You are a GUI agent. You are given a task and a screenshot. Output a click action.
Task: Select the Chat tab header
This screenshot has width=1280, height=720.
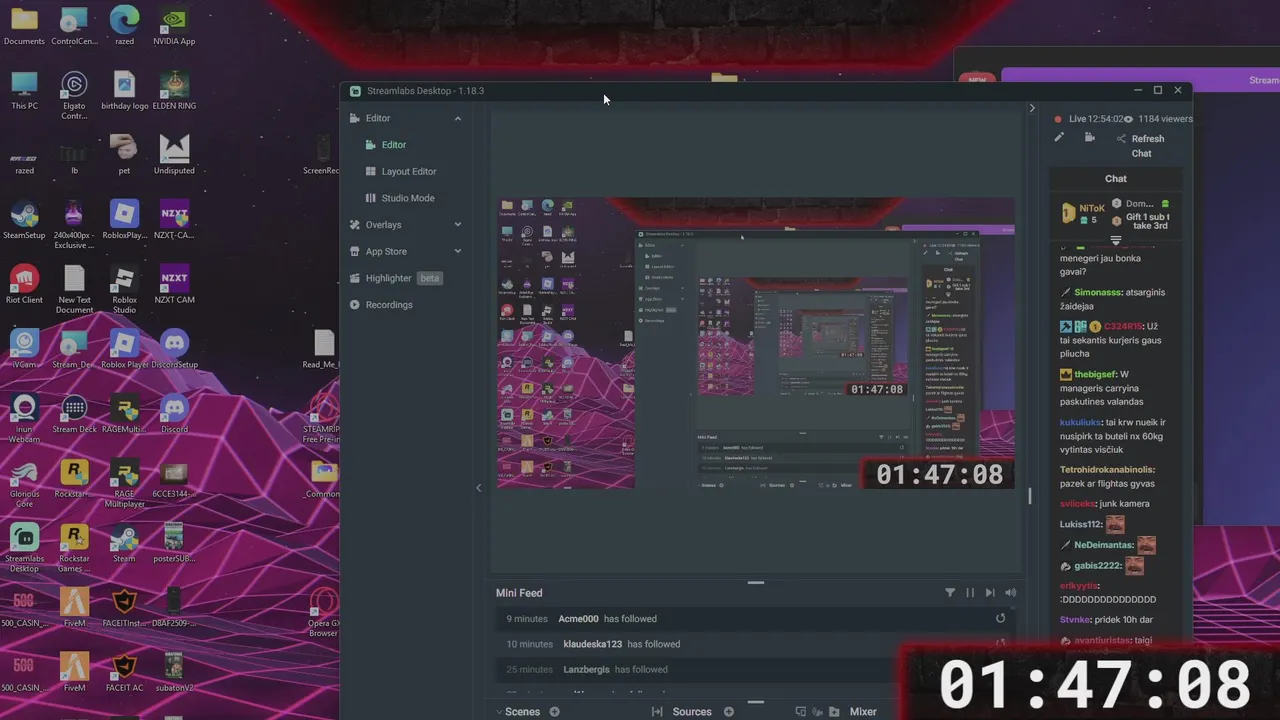(x=1116, y=179)
